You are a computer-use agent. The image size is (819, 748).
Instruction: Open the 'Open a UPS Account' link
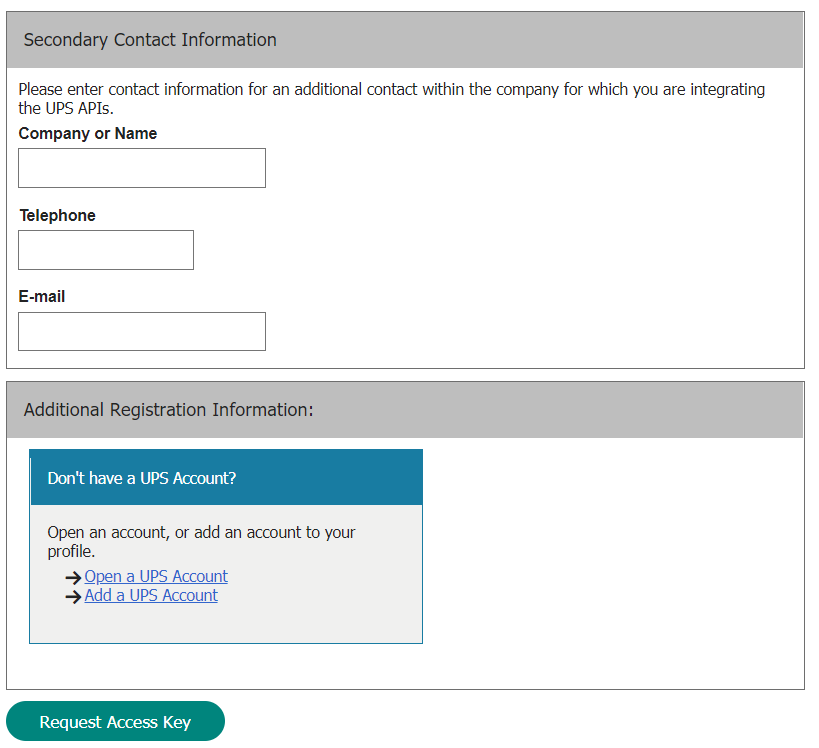point(156,576)
